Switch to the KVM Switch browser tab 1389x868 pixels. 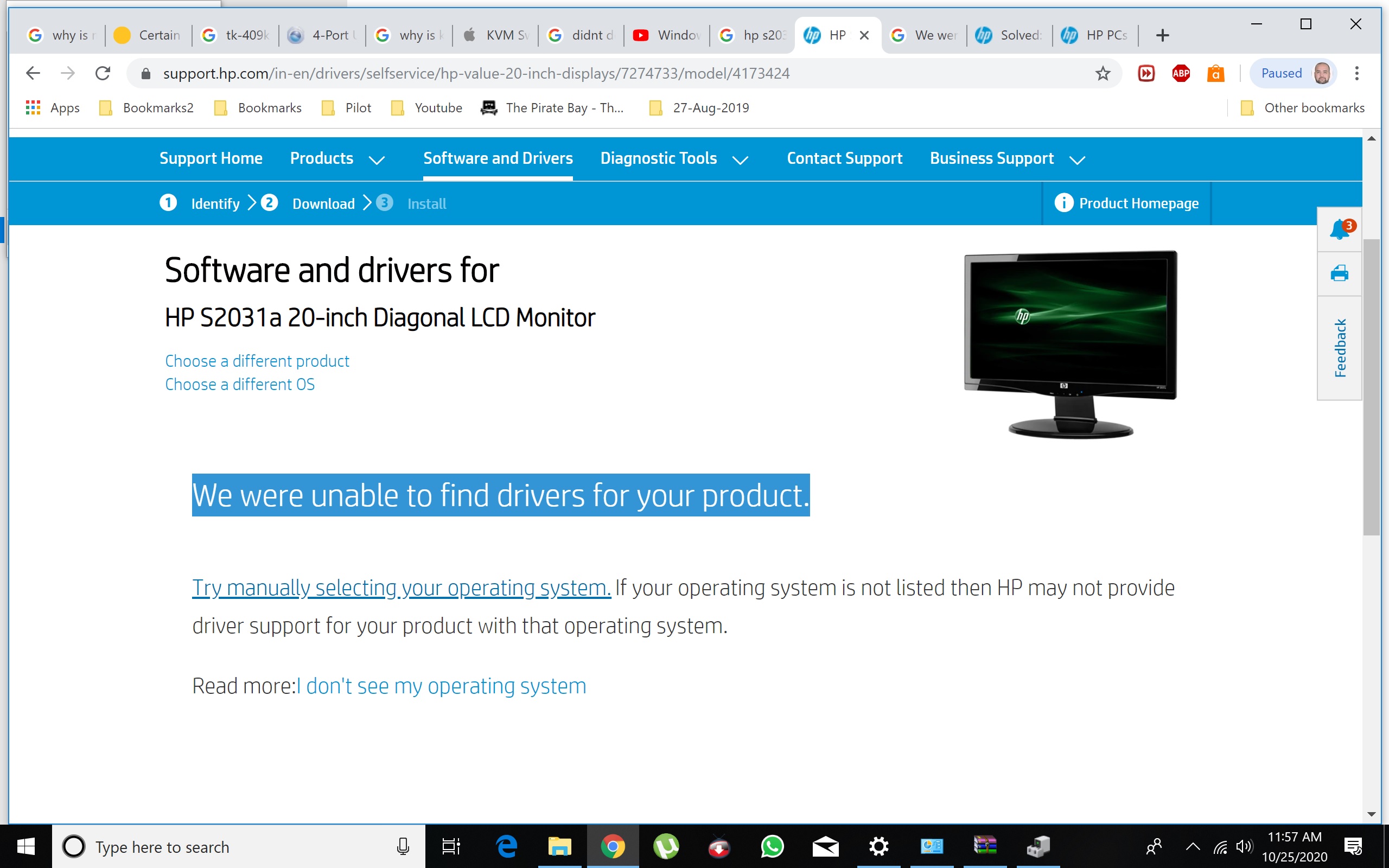[x=498, y=35]
